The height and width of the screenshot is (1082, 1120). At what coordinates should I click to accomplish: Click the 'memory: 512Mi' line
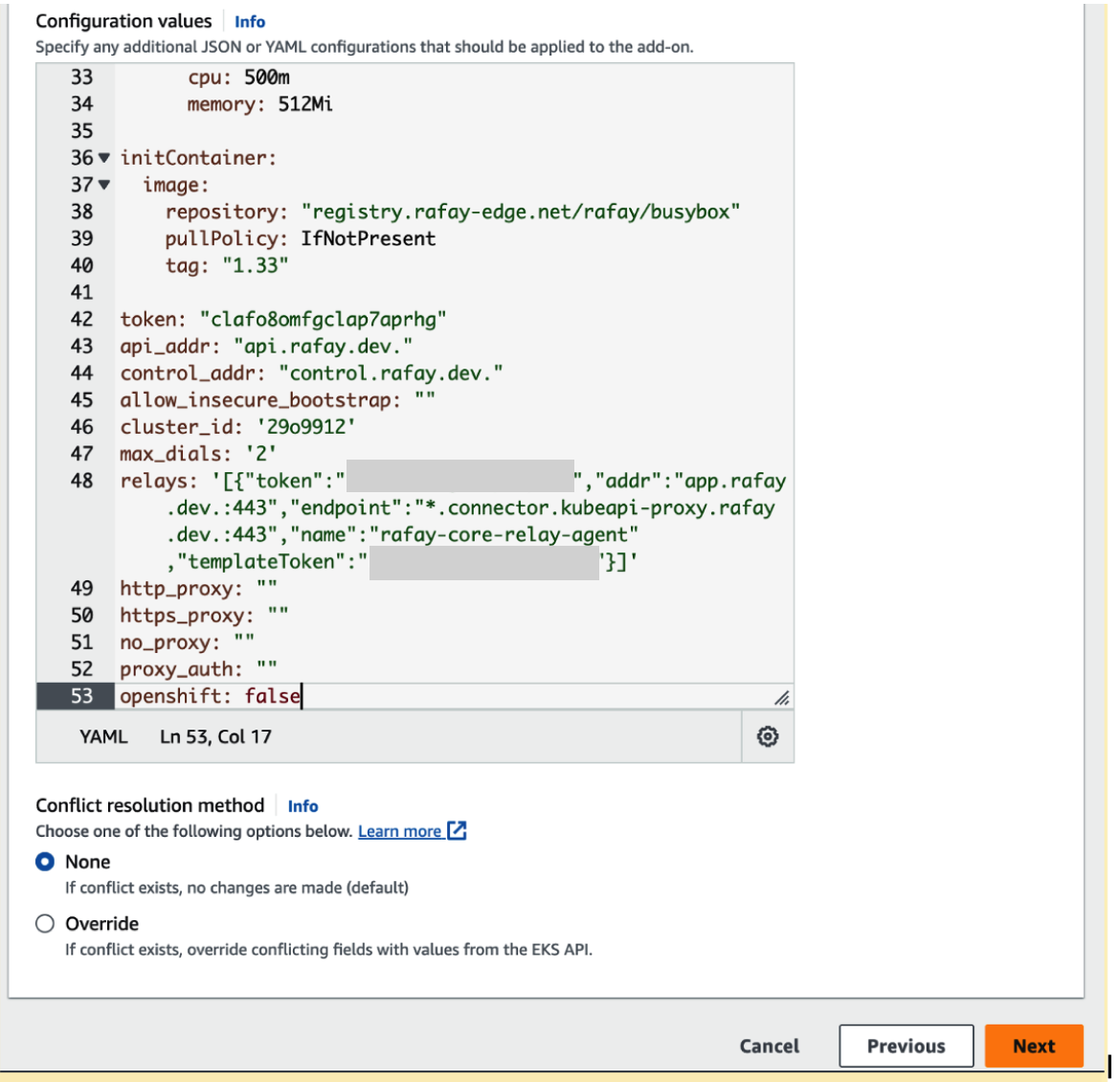(260, 104)
